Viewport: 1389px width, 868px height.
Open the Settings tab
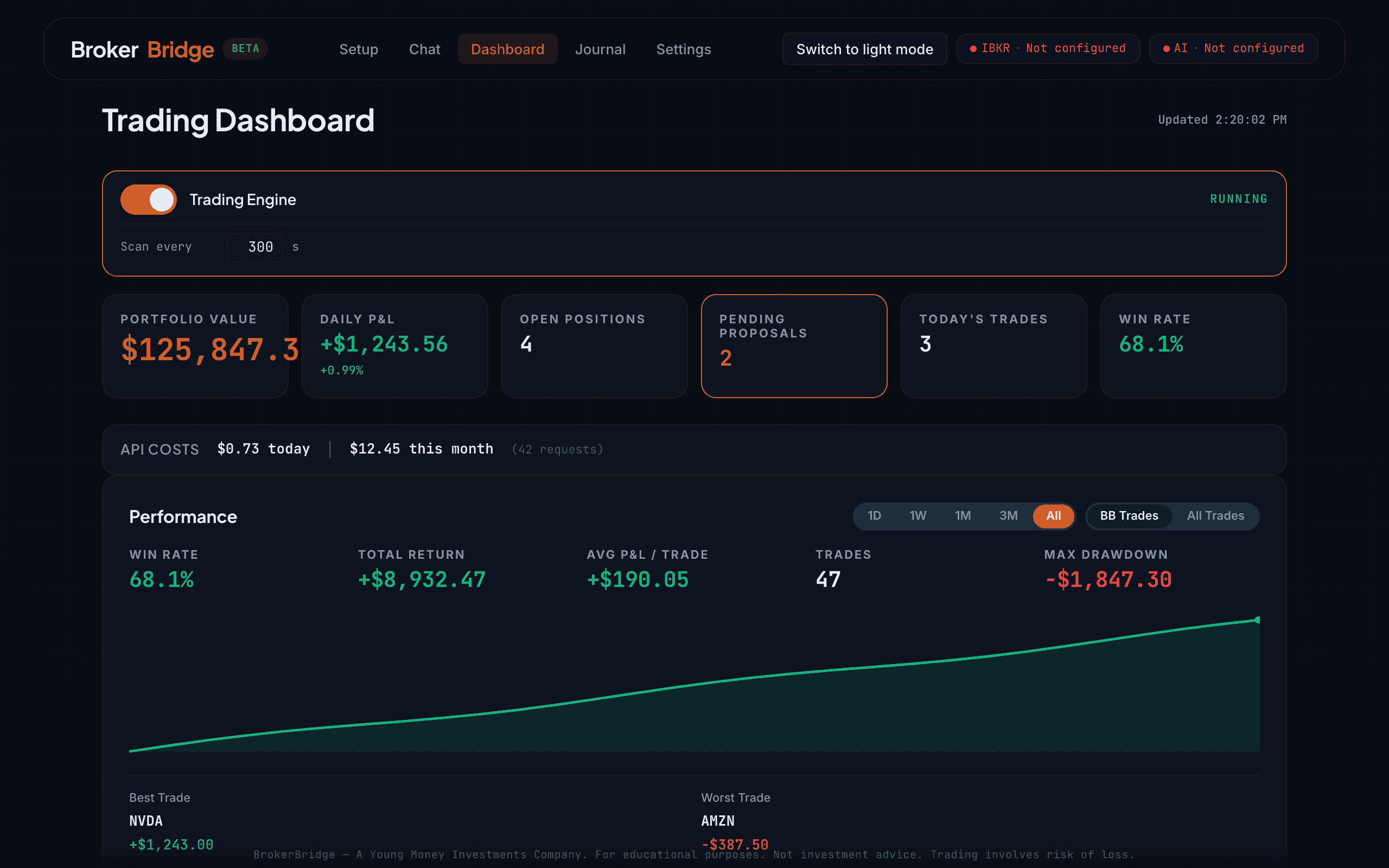[684, 49]
